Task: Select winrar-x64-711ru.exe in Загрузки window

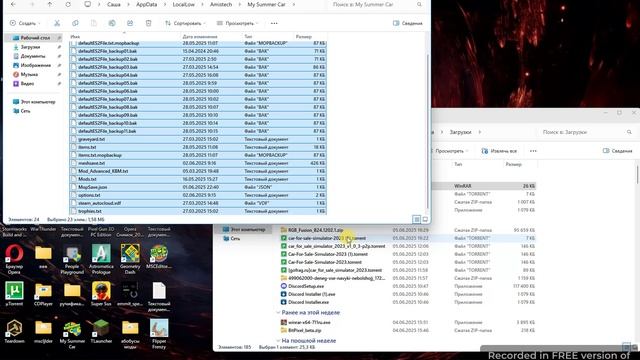Action: coord(407,322)
